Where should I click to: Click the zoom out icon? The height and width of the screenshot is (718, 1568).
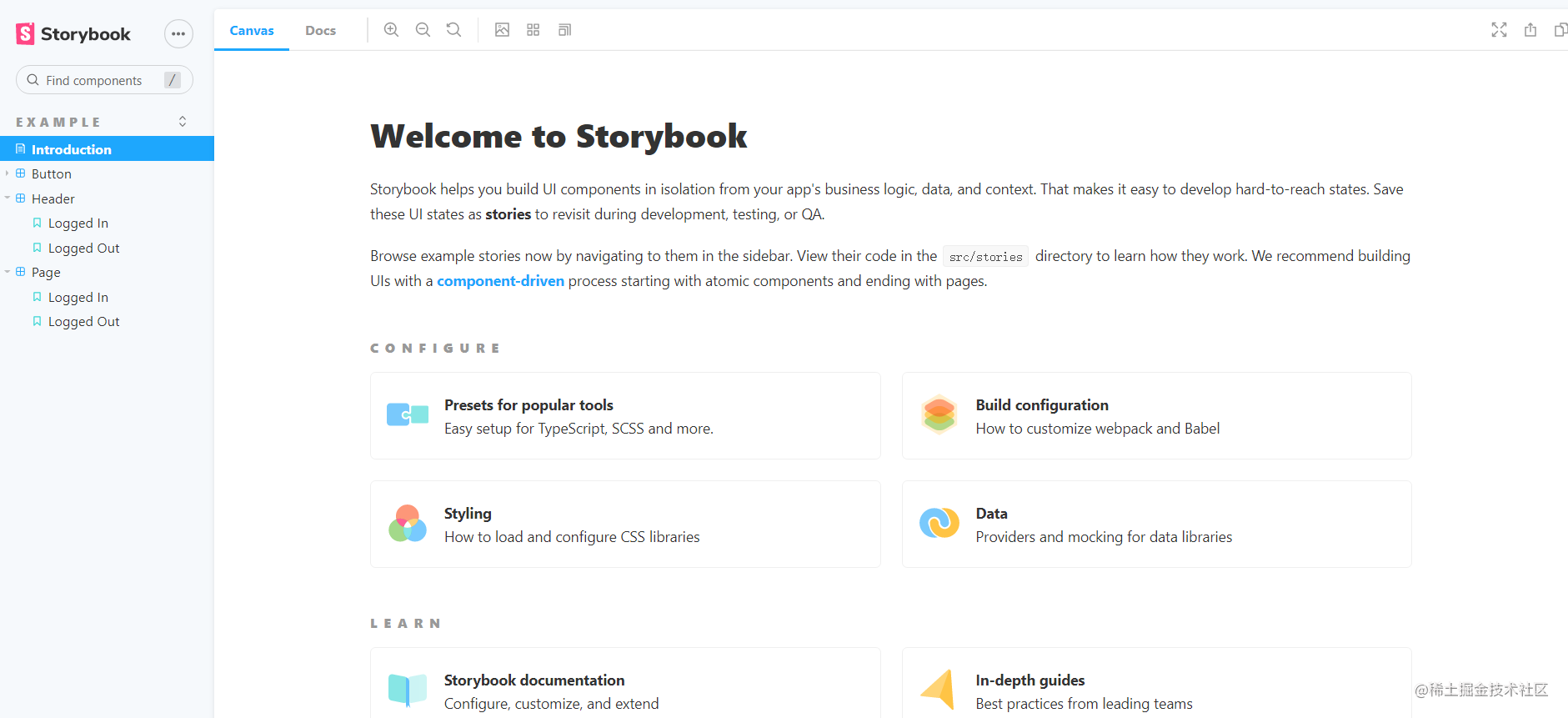coord(423,30)
